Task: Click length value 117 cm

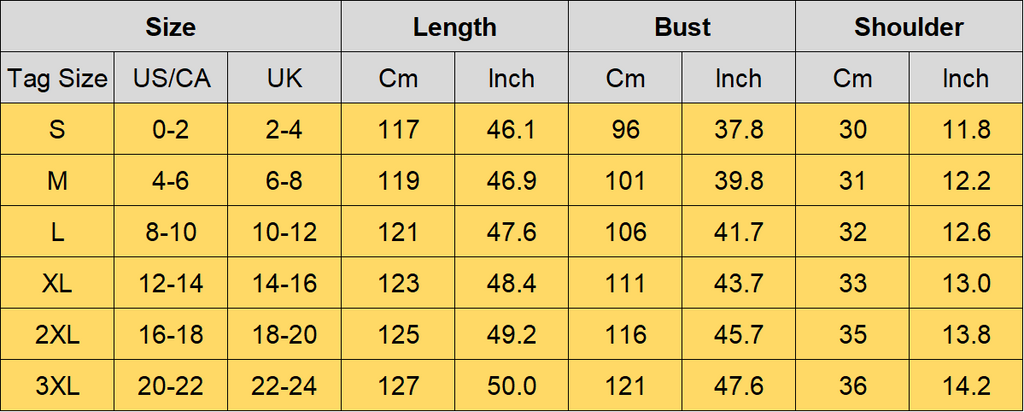Action: tap(398, 129)
